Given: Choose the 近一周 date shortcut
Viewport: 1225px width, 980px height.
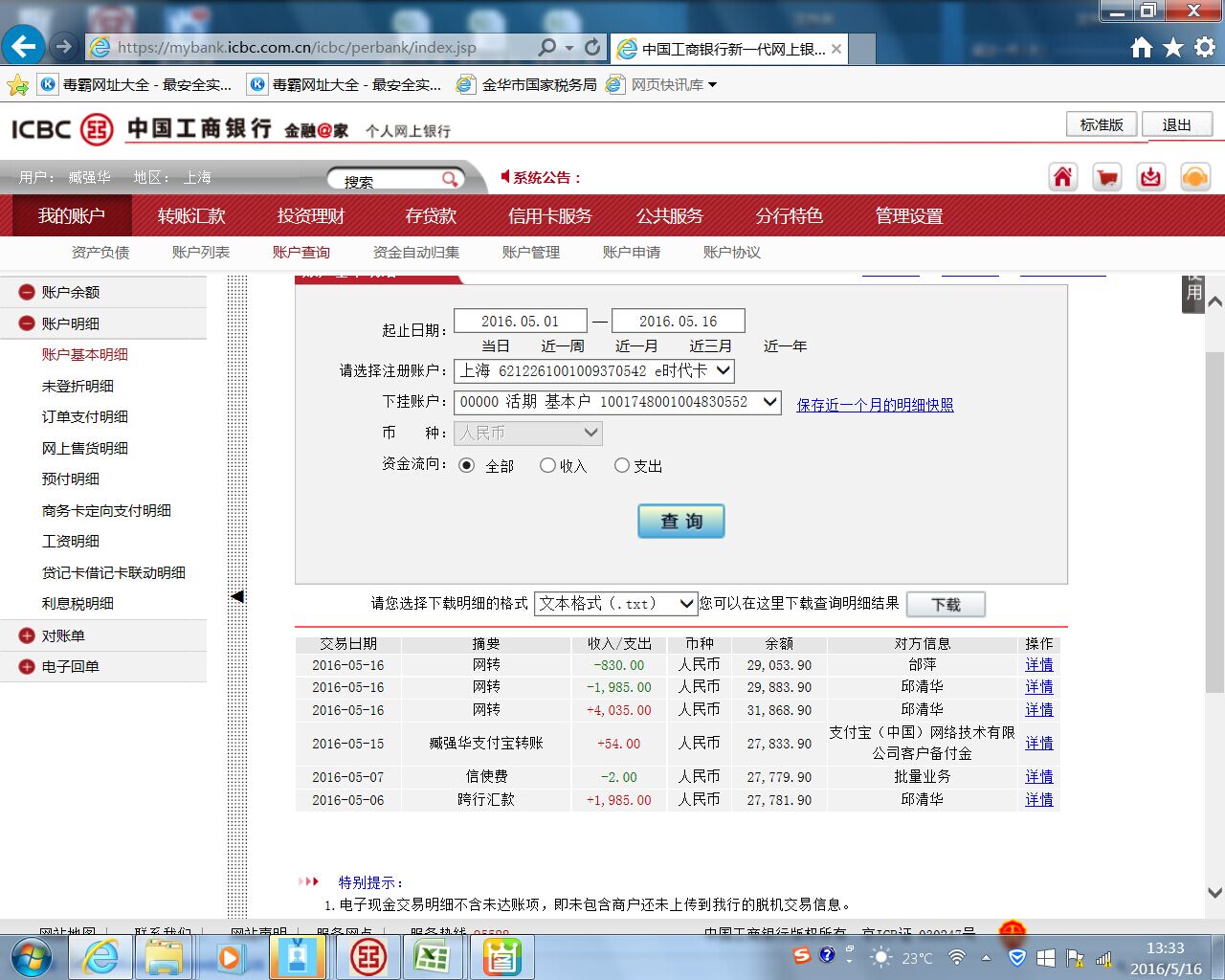Looking at the screenshot, I should tap(563, 346).
